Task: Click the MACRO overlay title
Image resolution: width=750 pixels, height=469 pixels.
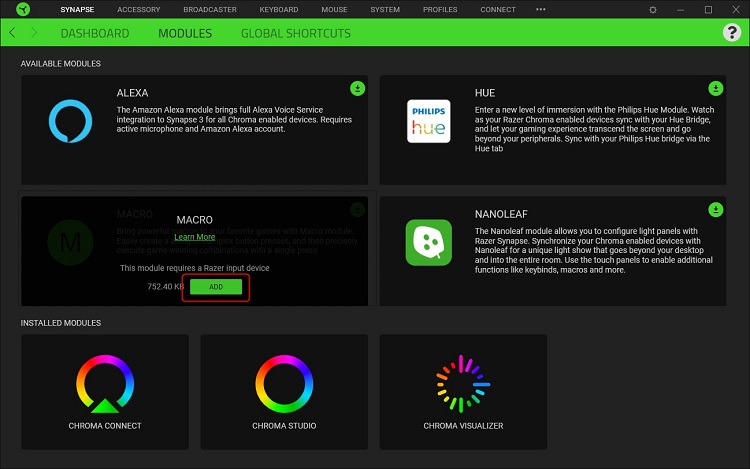Action: click(194, 220)
